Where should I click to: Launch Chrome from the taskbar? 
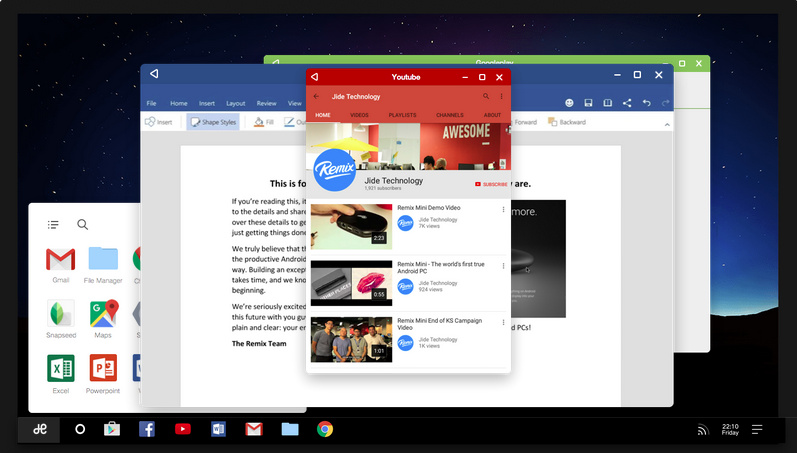[325, 430]
